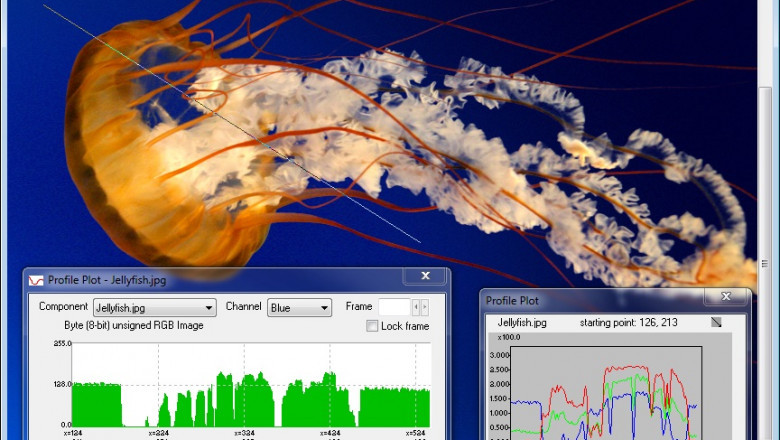Step Frame backward with the left arrow
Image resolution: width=780 pixels, height=440 pixels.
[416, 307]
